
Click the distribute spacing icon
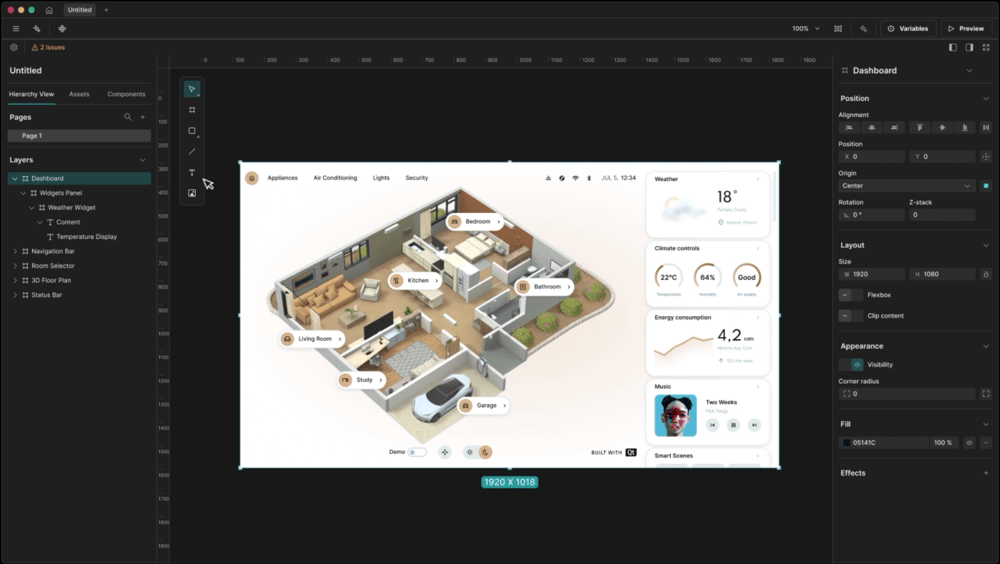[986, 128]
